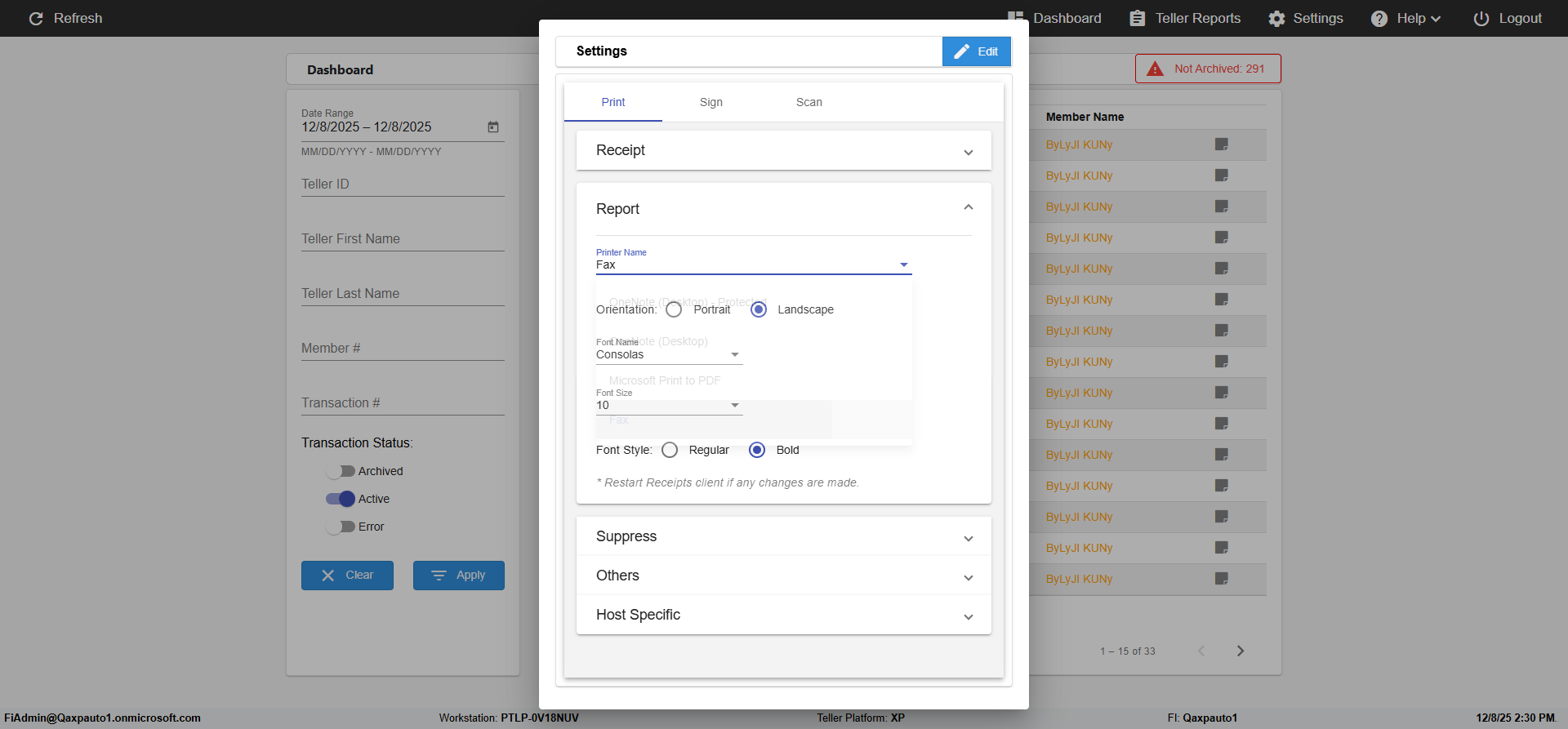The height and width of the screenshot is (729, 1568).
Task: Click the Not Archived warning icon
Action: pos(1155,69)
